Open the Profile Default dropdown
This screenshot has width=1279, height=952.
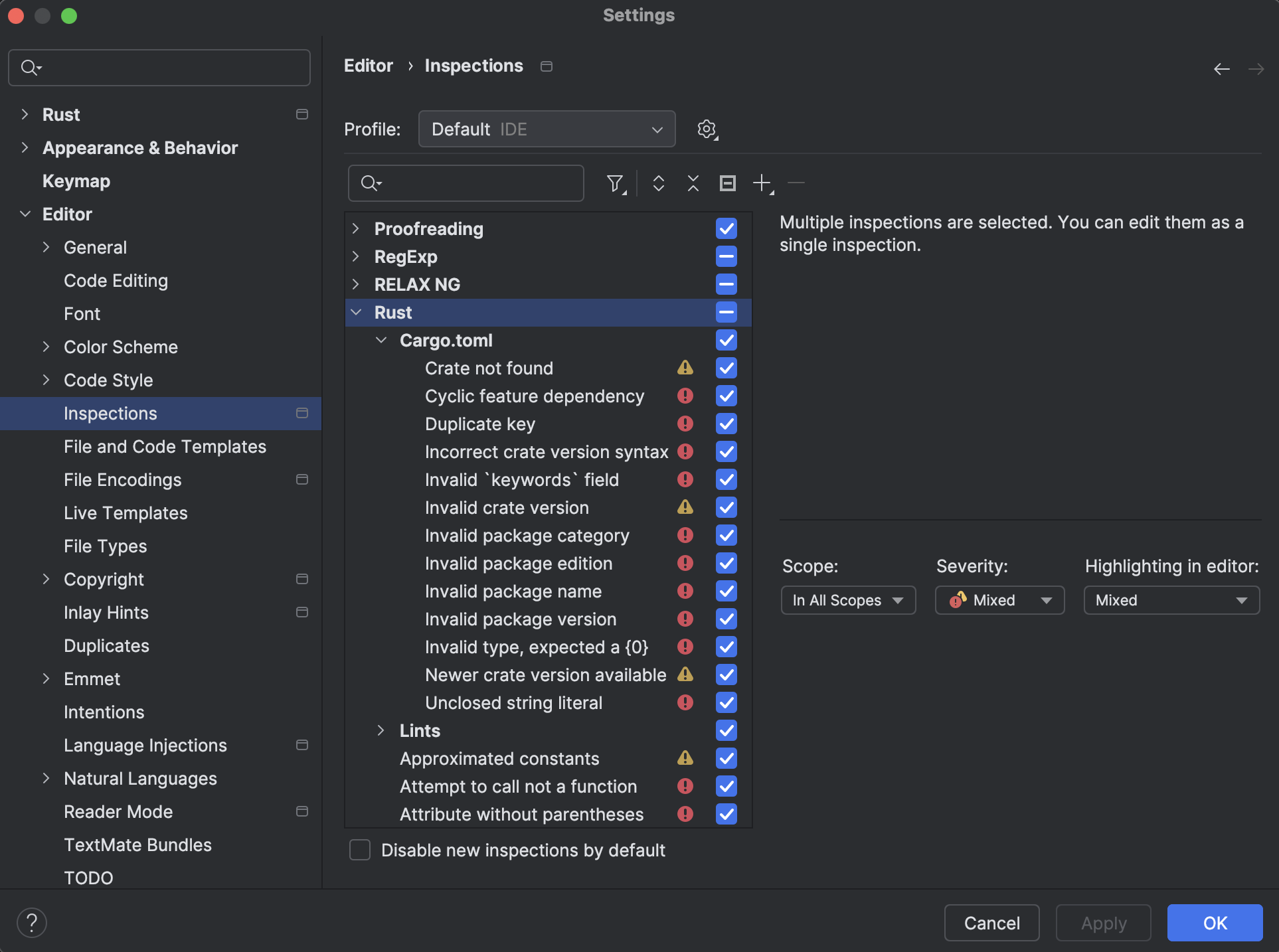(x=547, y=129)
